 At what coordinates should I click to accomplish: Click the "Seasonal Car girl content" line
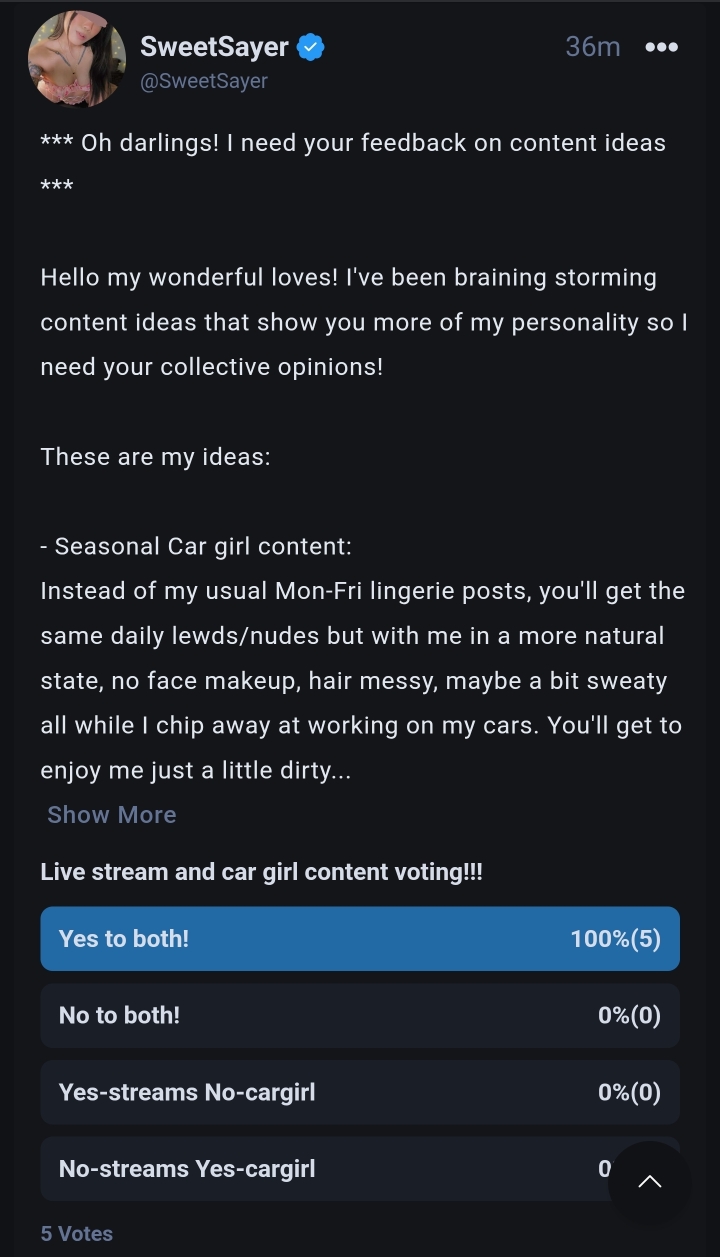pyautogui.click(x=196, y=547)
